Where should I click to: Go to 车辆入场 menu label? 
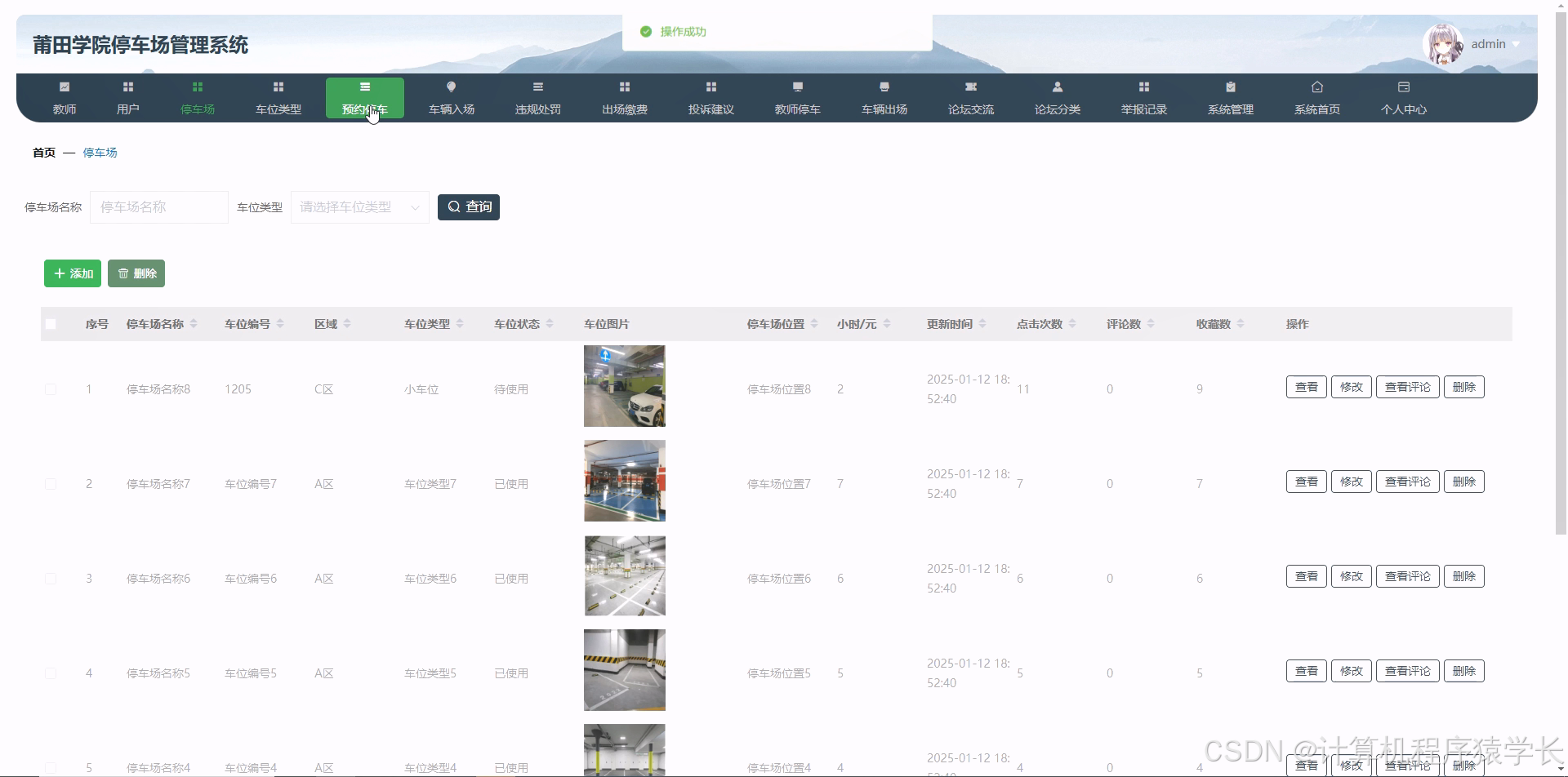(x=452, y=109)
